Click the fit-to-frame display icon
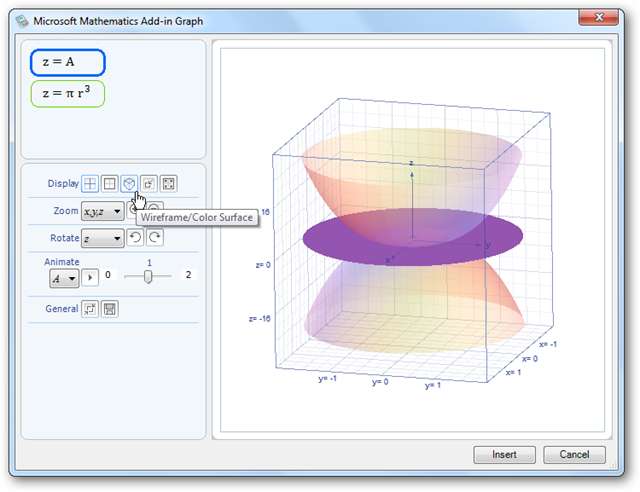640x492 pixels. [x=168, y=183]
